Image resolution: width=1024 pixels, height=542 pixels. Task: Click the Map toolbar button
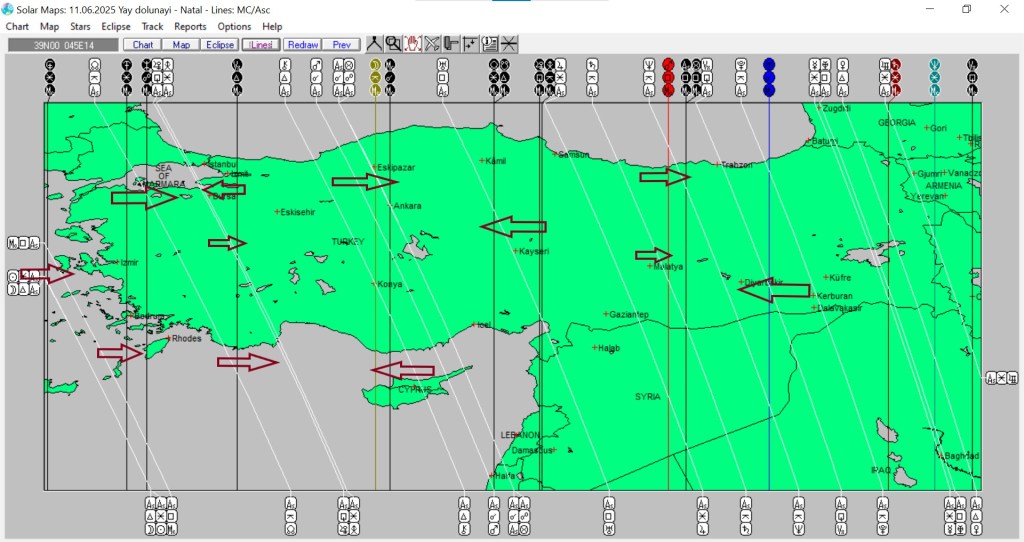(181, 45)
